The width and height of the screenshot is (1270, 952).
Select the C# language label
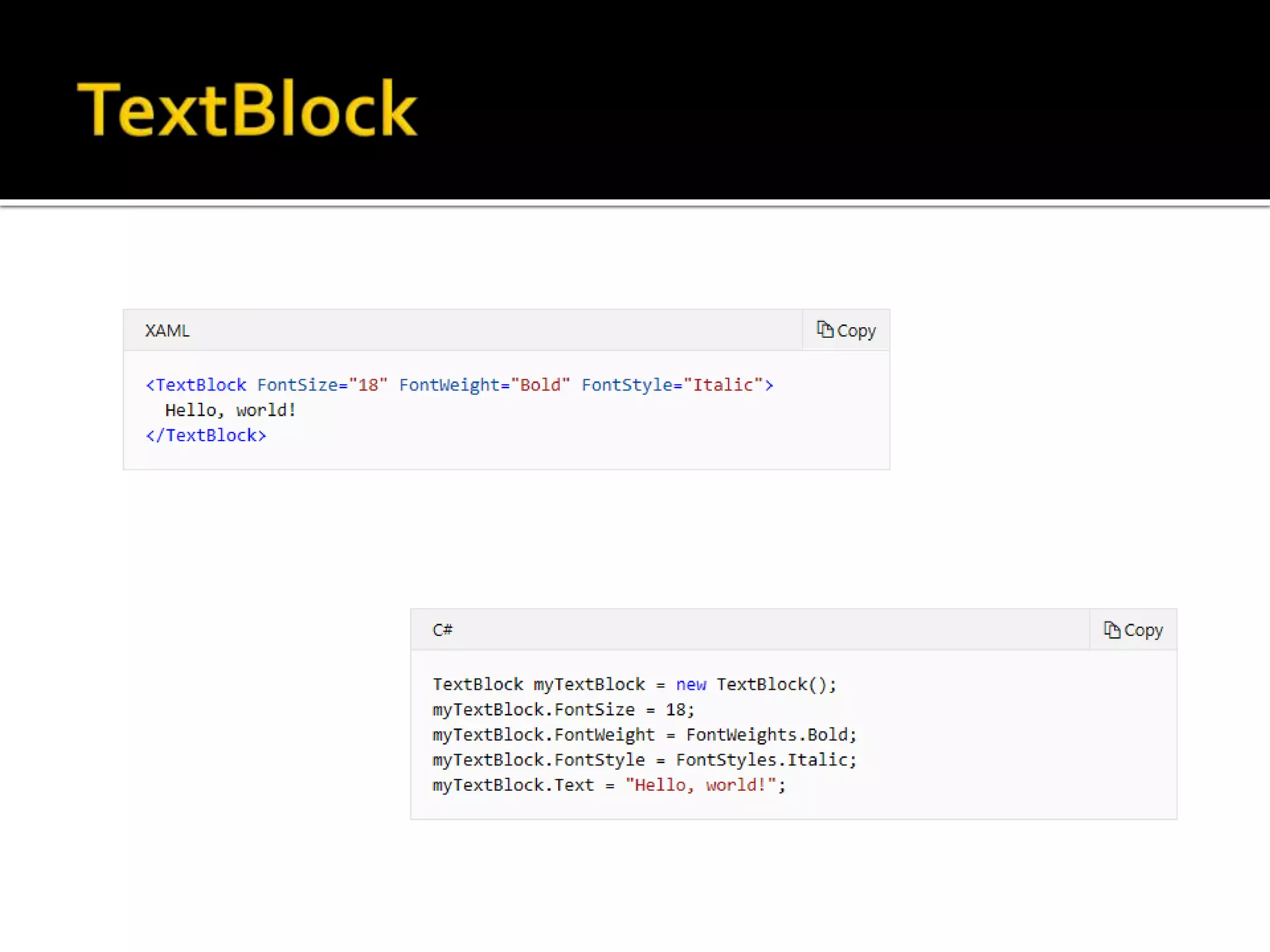click(x=442, y=630)
